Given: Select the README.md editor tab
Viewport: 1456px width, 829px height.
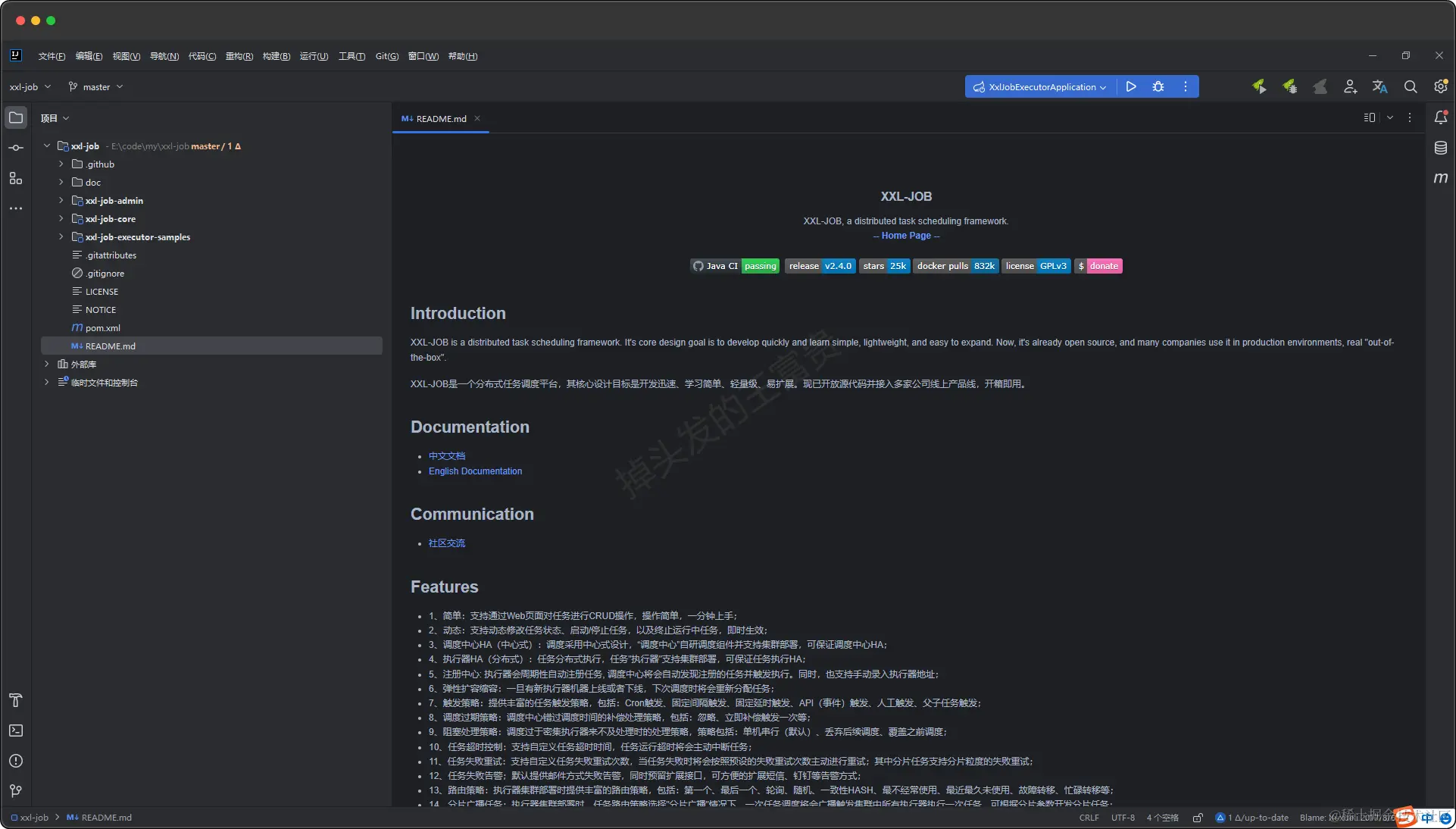Looking at the screenshot, I should point(440,119).
